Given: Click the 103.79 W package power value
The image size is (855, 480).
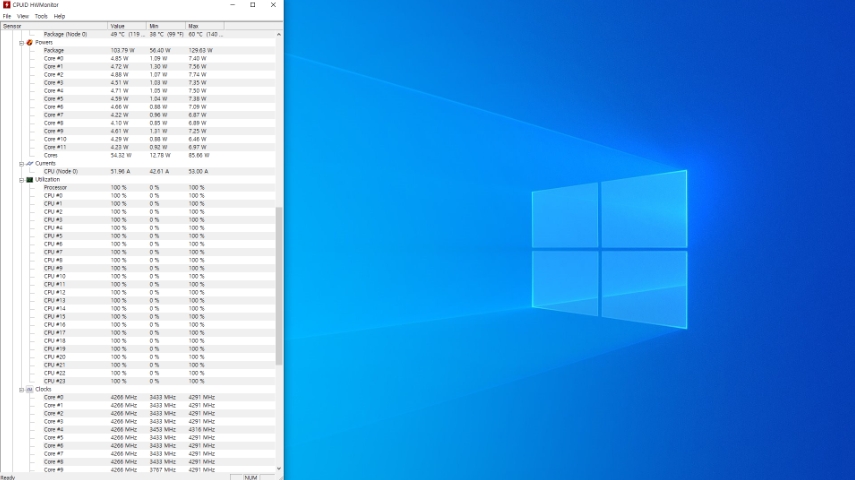Looking at the screenshot, I should coord(122,50).
